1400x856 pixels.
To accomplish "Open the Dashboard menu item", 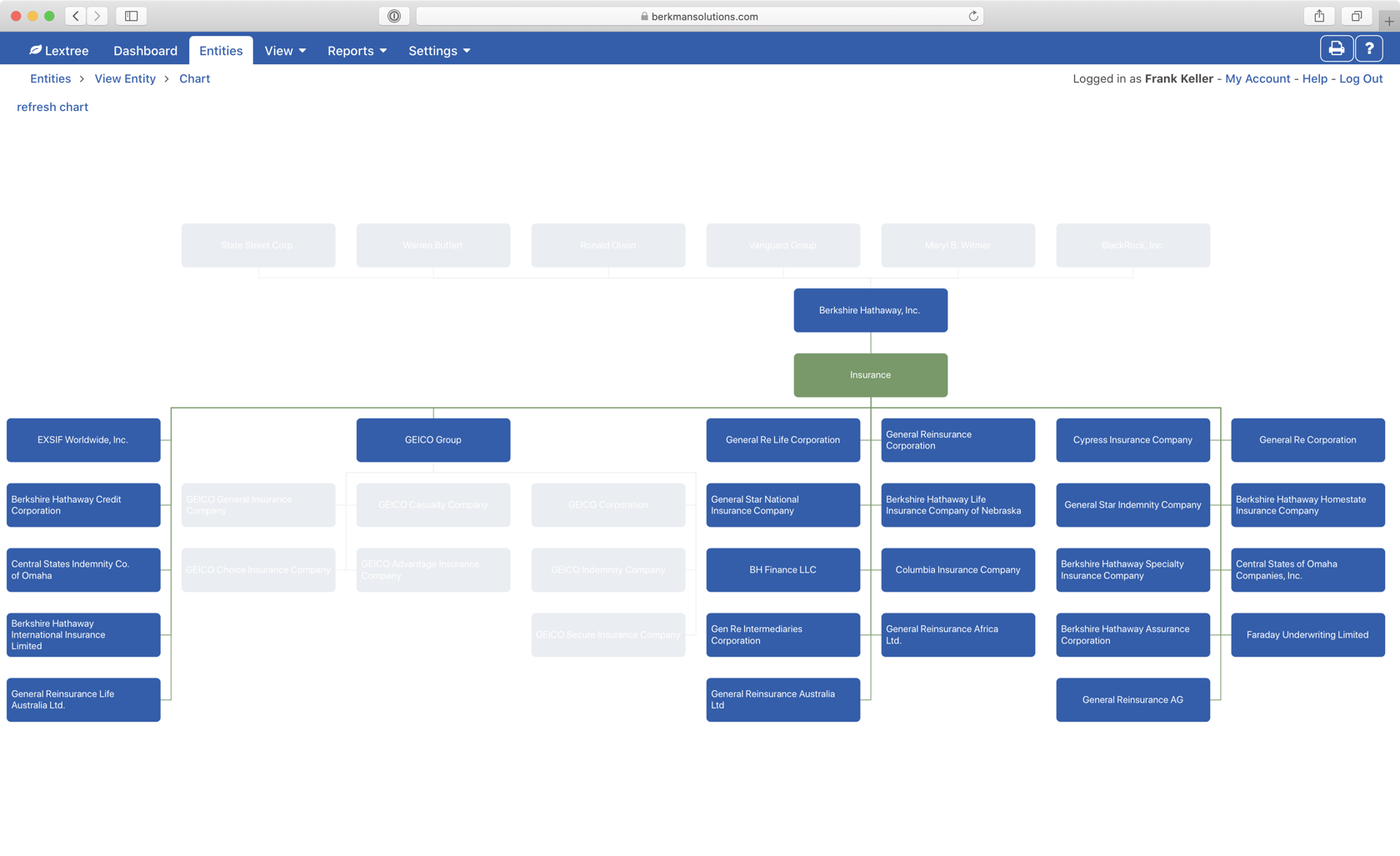I will [145, 51].
